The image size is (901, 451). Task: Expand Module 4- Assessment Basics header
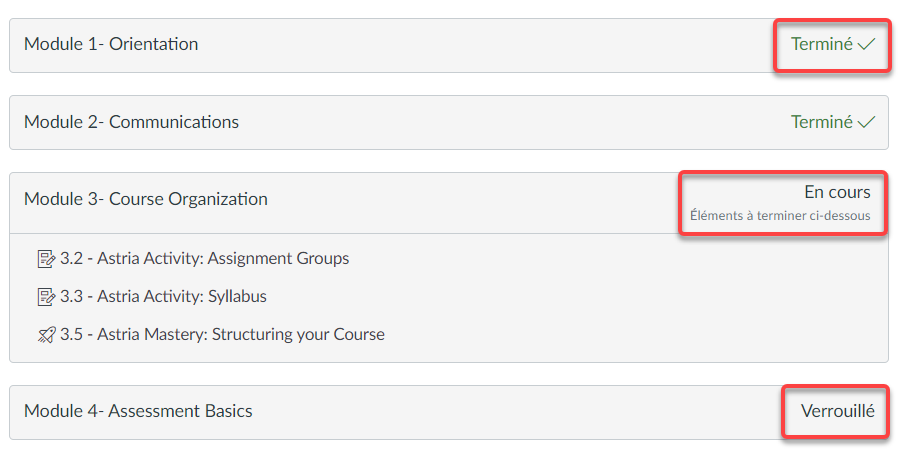[449, 413]
